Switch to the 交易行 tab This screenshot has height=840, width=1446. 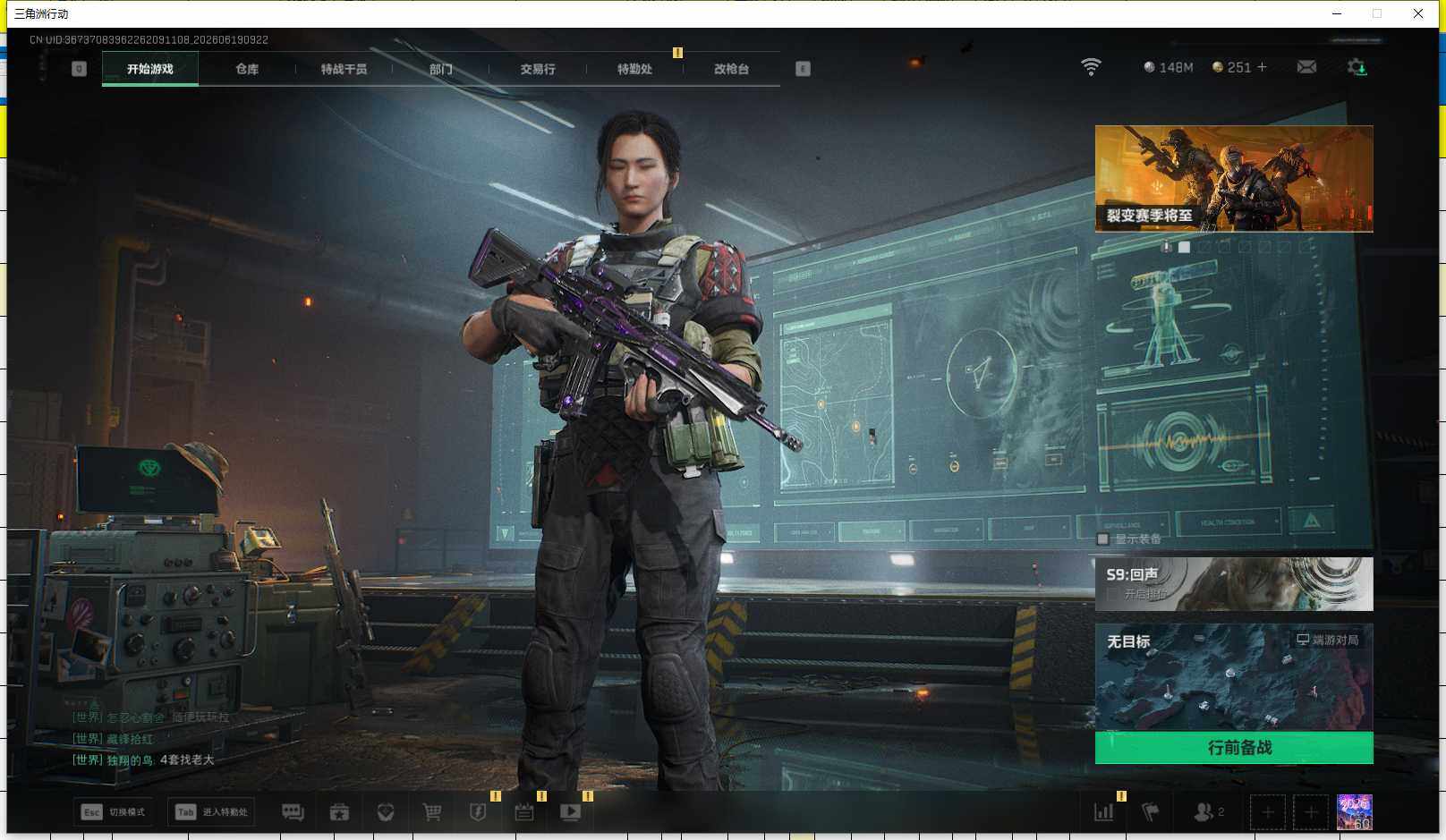538,69
